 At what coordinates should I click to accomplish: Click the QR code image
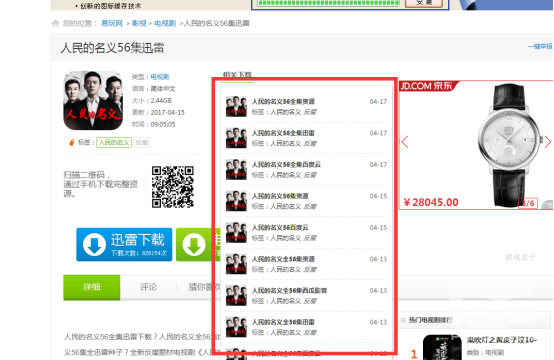coord(173,187)
